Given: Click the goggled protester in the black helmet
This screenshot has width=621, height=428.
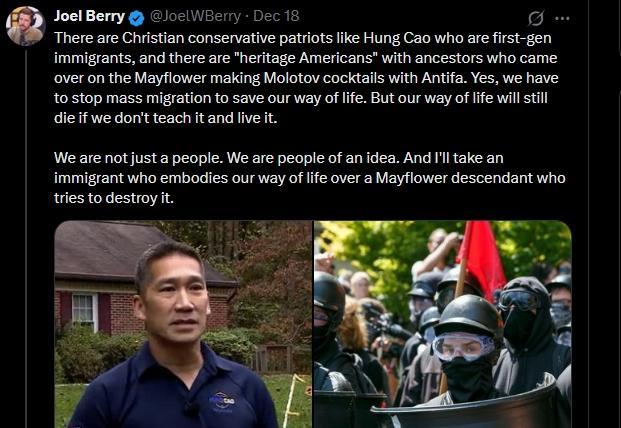Looking at the screenshot, I should point(465,348).
